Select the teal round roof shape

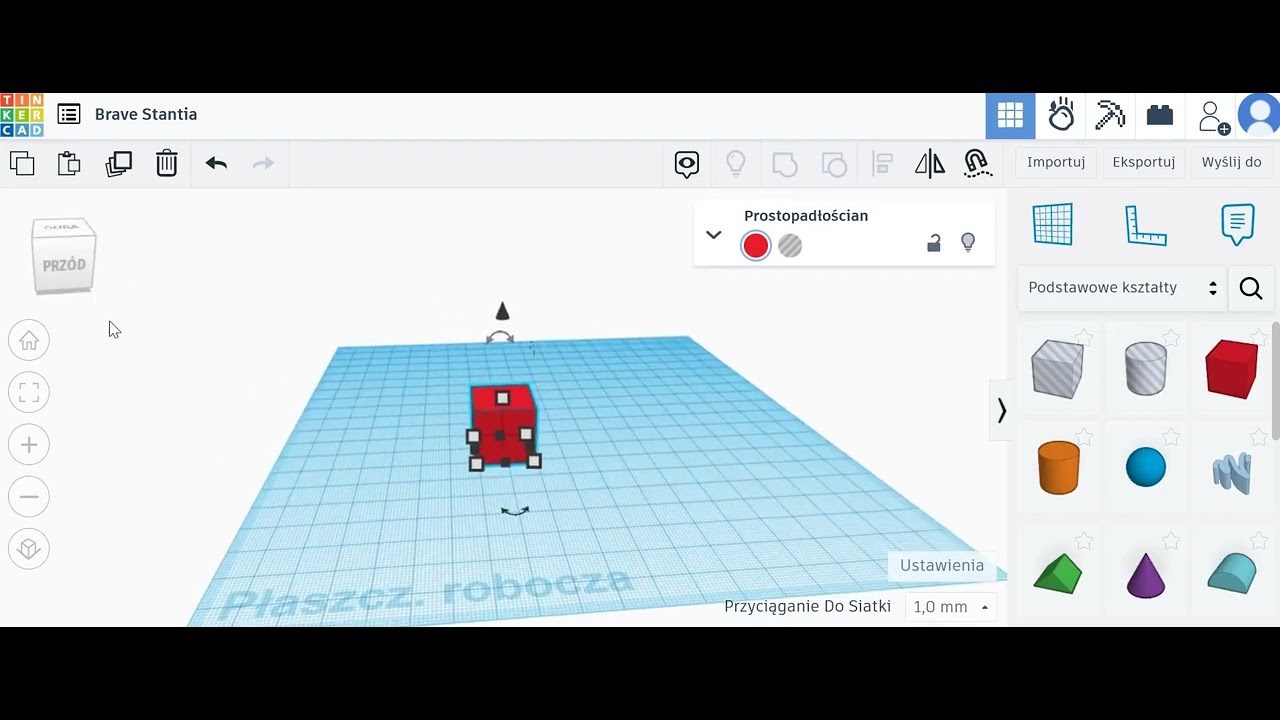(1232, 574)
